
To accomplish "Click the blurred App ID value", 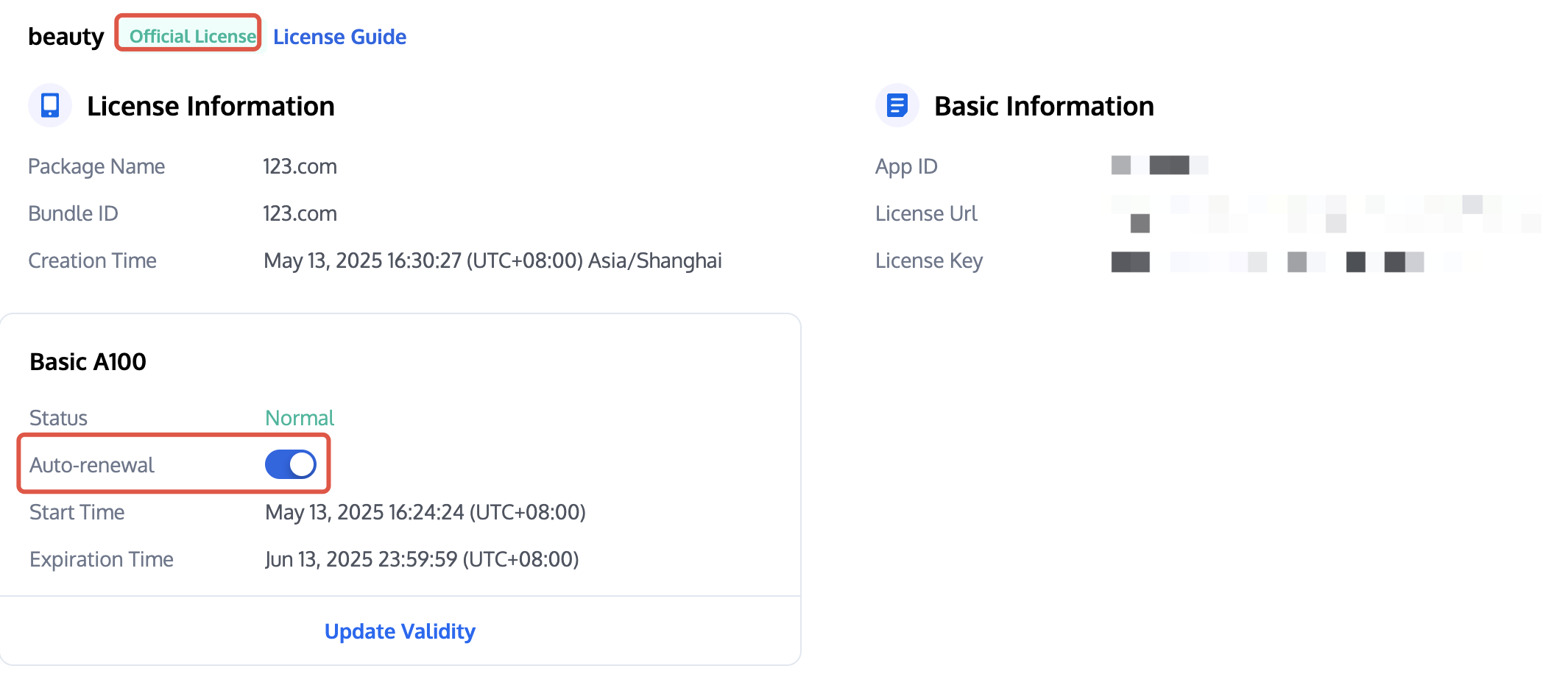I will click(1159, 166).
